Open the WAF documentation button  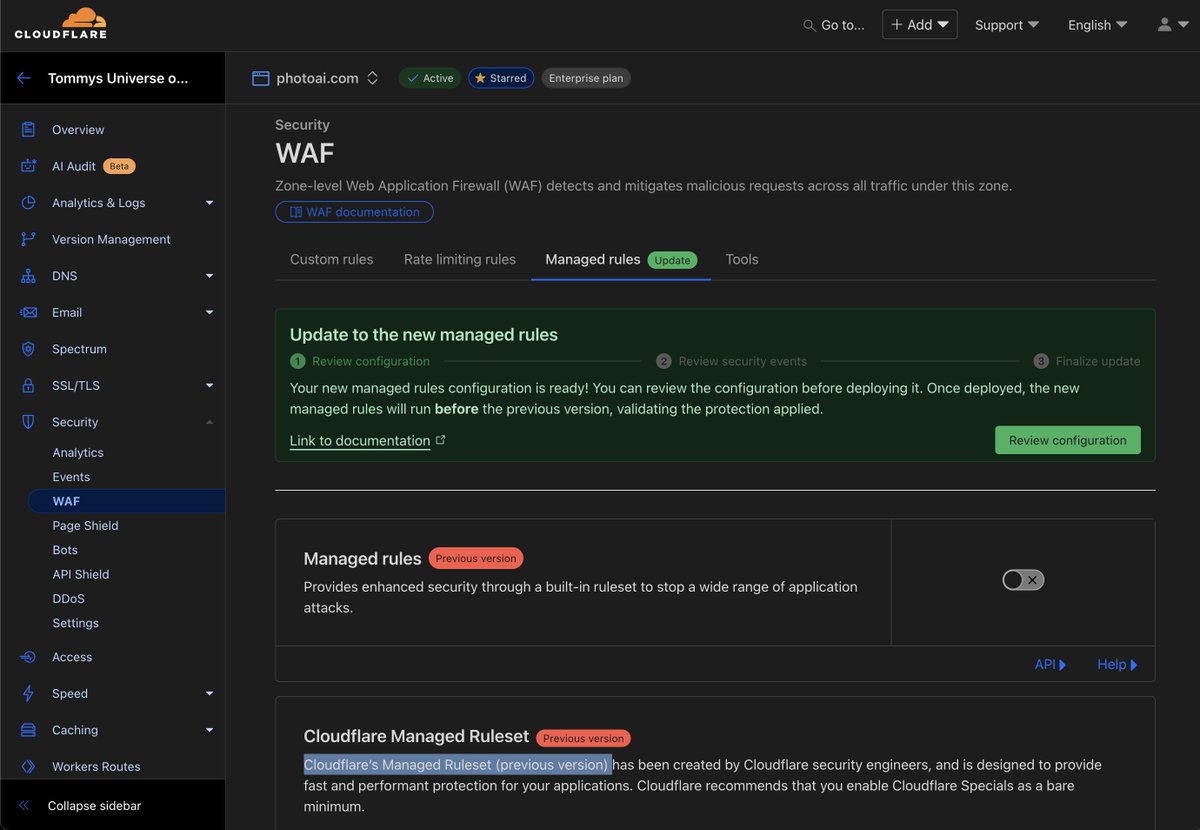[354, 212]
